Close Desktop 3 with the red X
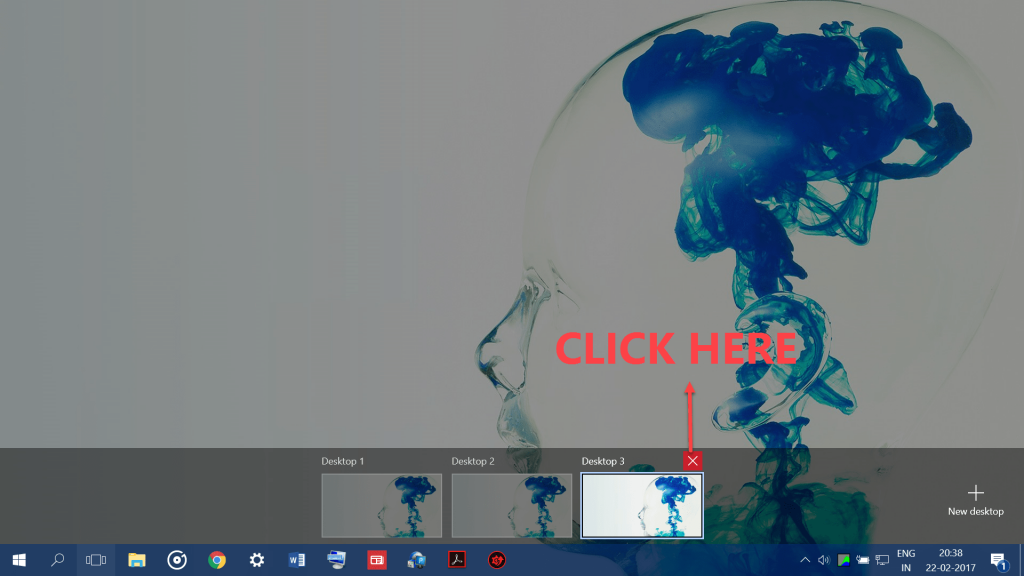1024x576 pixels. pyautogui.click(x=693, y=461)
